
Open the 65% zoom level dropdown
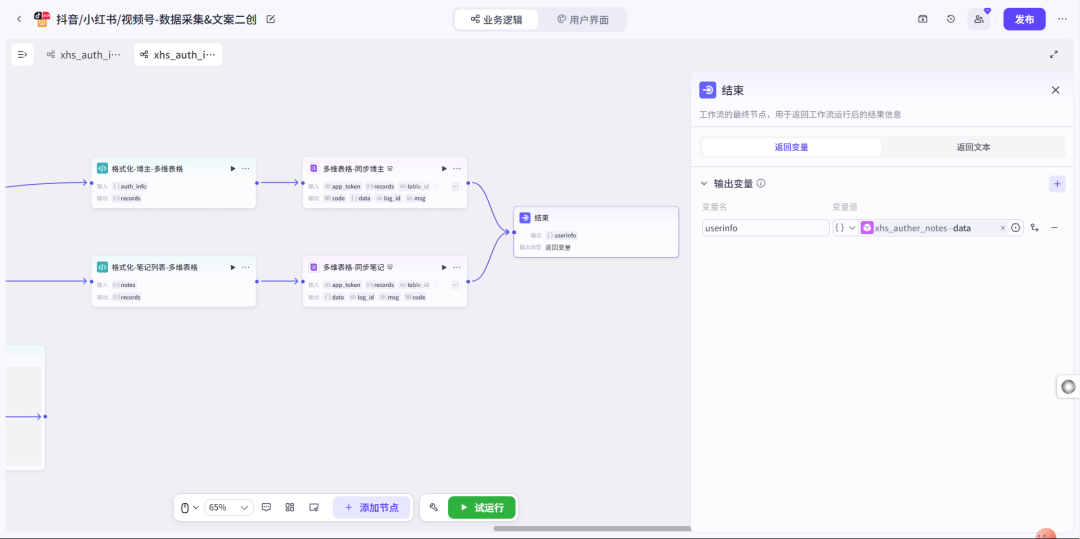(x=229, y=508)
